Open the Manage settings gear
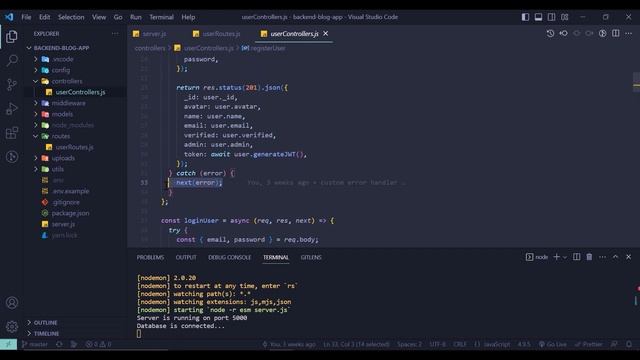Viewport: 640px width, 360px height. [12, 327]
